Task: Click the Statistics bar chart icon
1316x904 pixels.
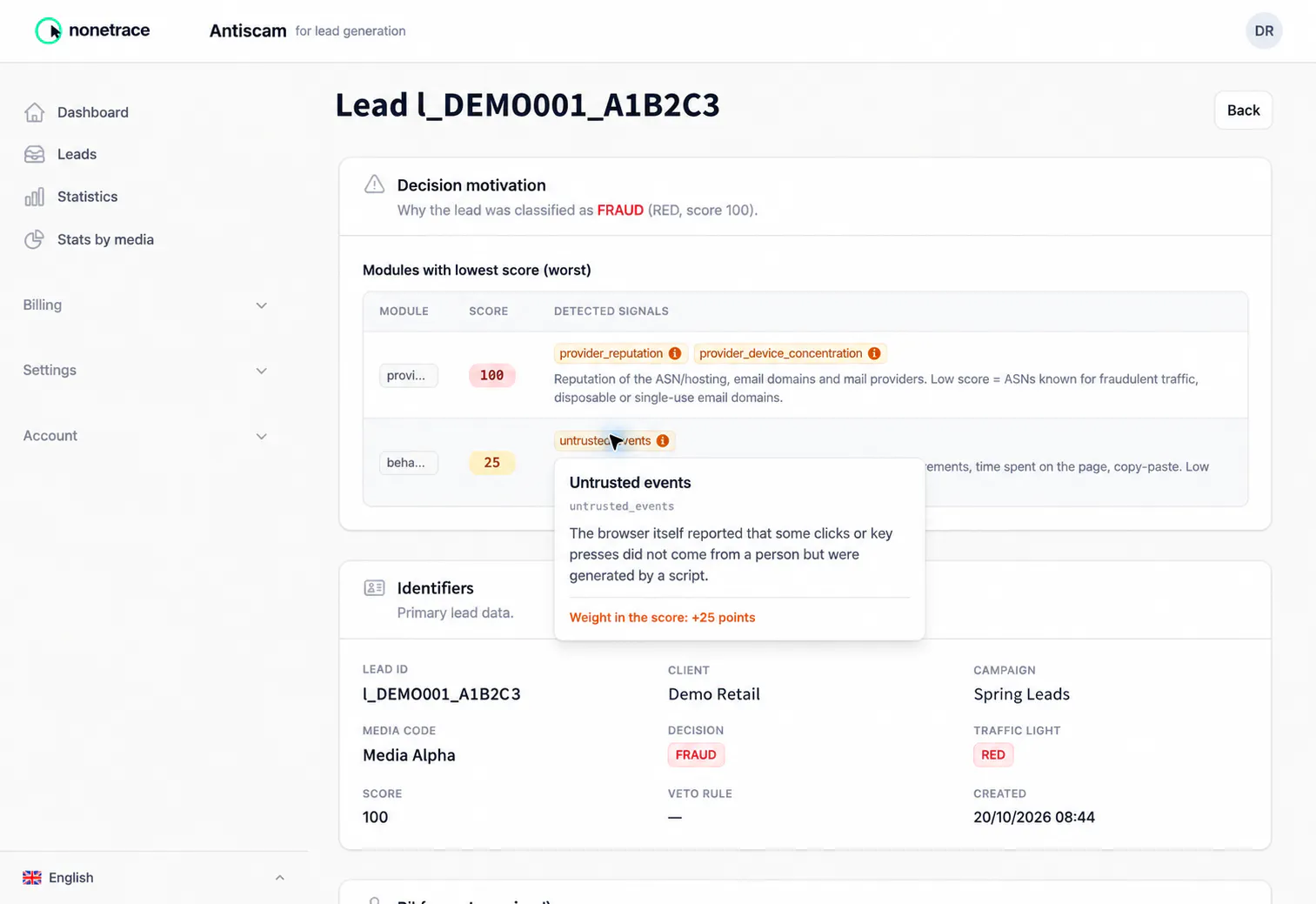Action: coord(35,197)
